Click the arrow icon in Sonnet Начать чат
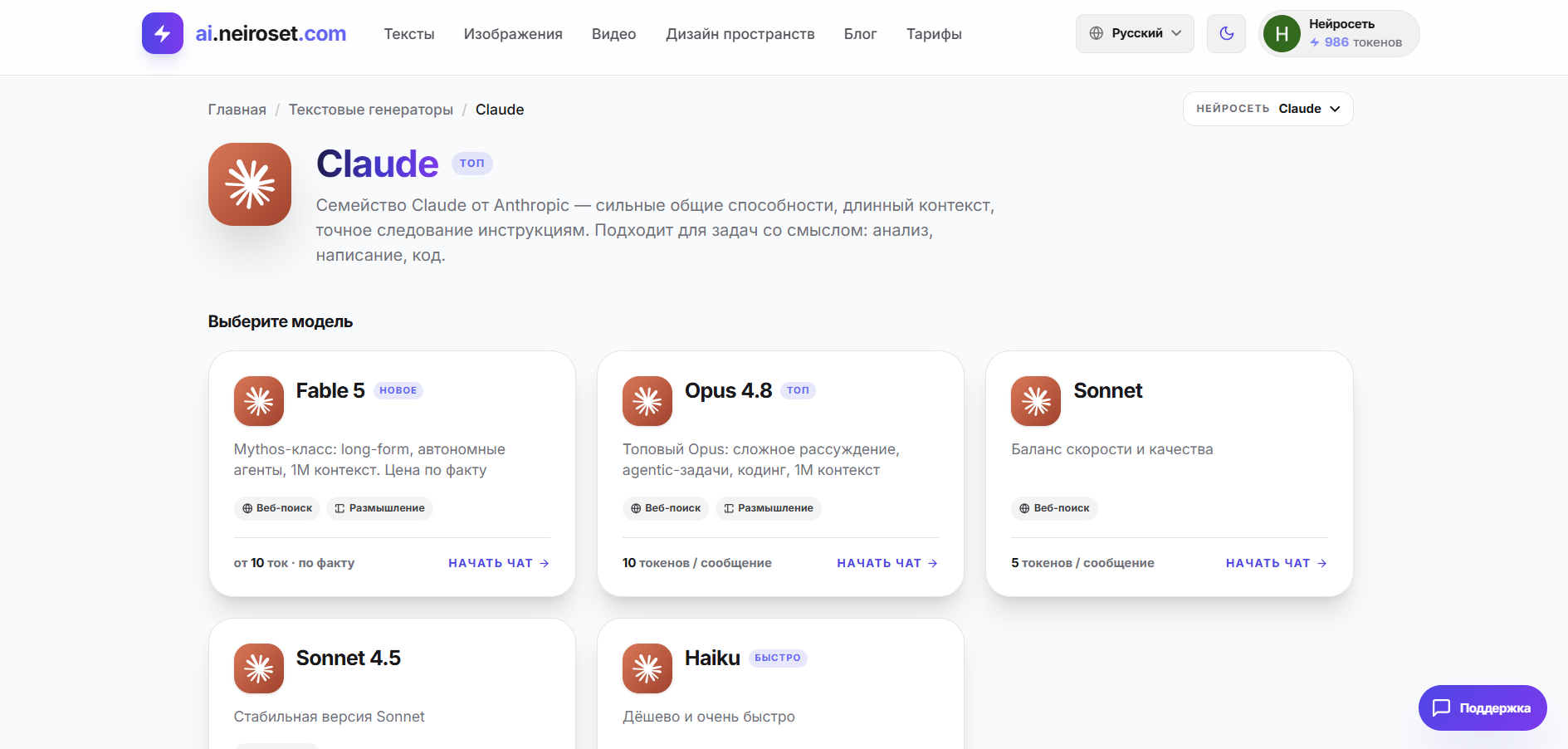 (x=1322, y=563)
